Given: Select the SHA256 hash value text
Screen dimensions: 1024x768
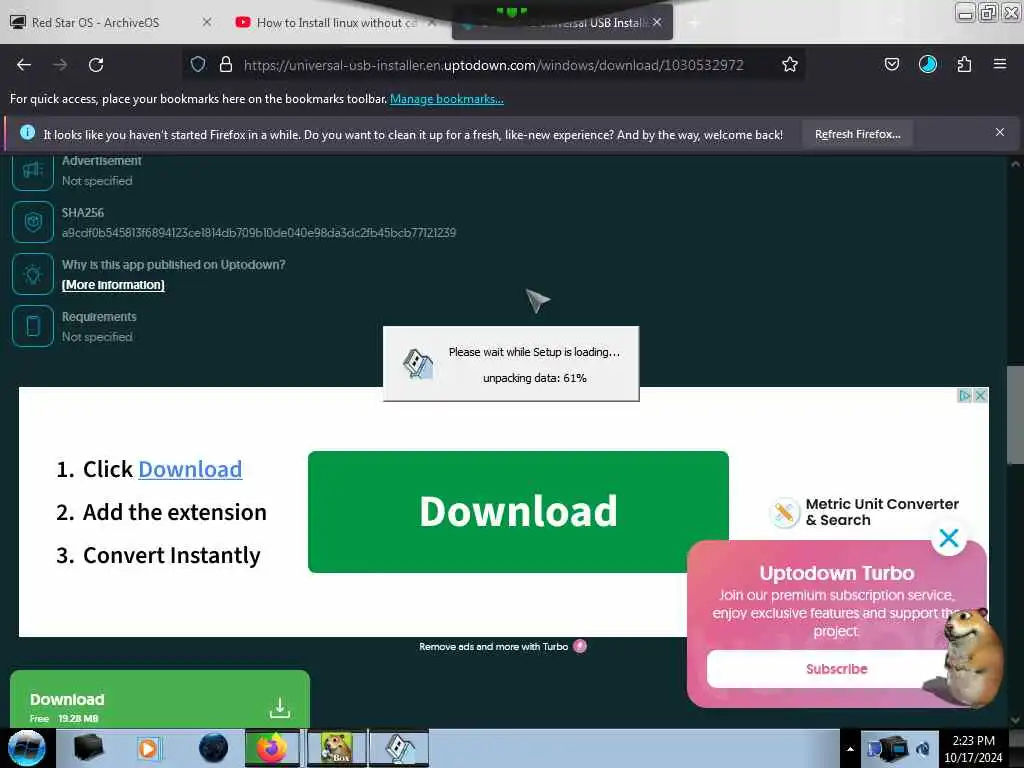Looking at the screenshot, I should (259, 232).
